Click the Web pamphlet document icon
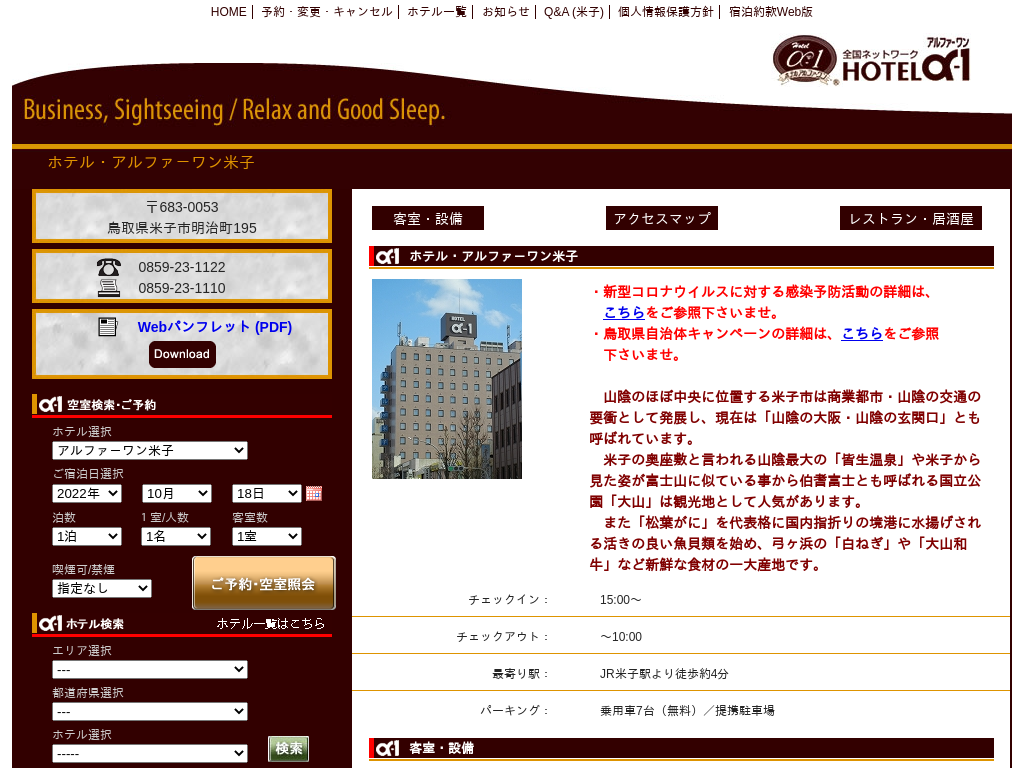The width and height of the screenshot is (1024, 768). [x=108, y=327]
